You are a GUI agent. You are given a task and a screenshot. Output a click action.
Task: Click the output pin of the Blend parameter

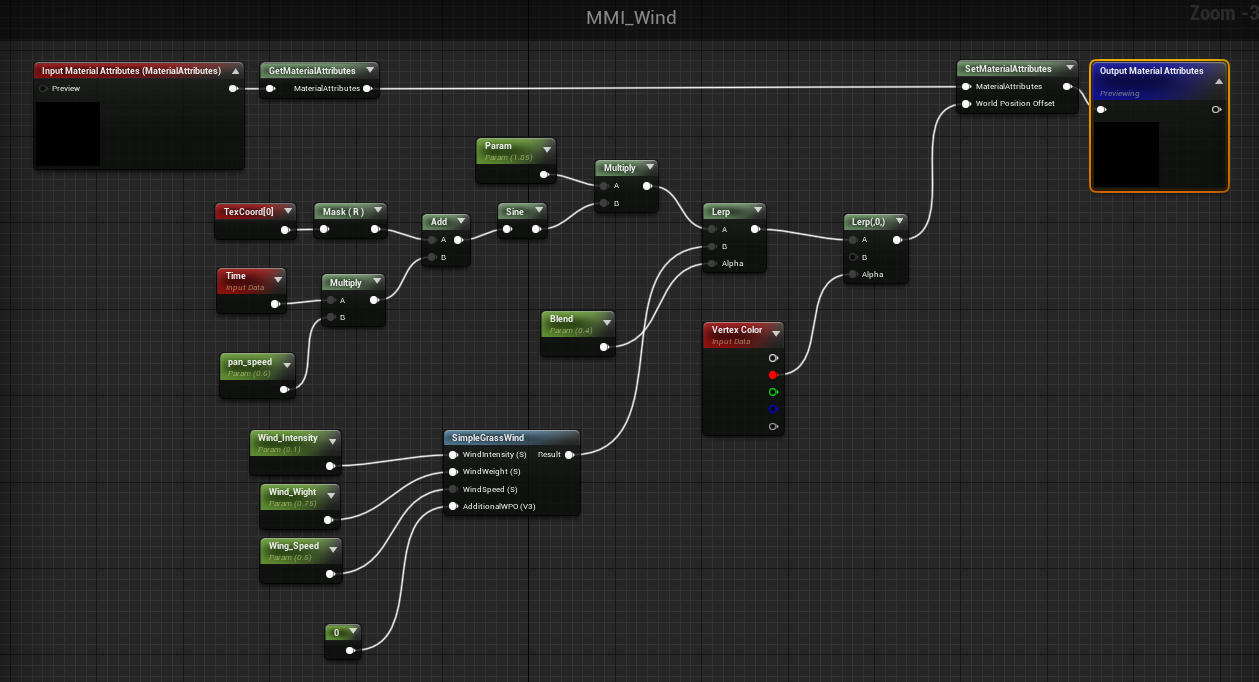click(604, 347)
